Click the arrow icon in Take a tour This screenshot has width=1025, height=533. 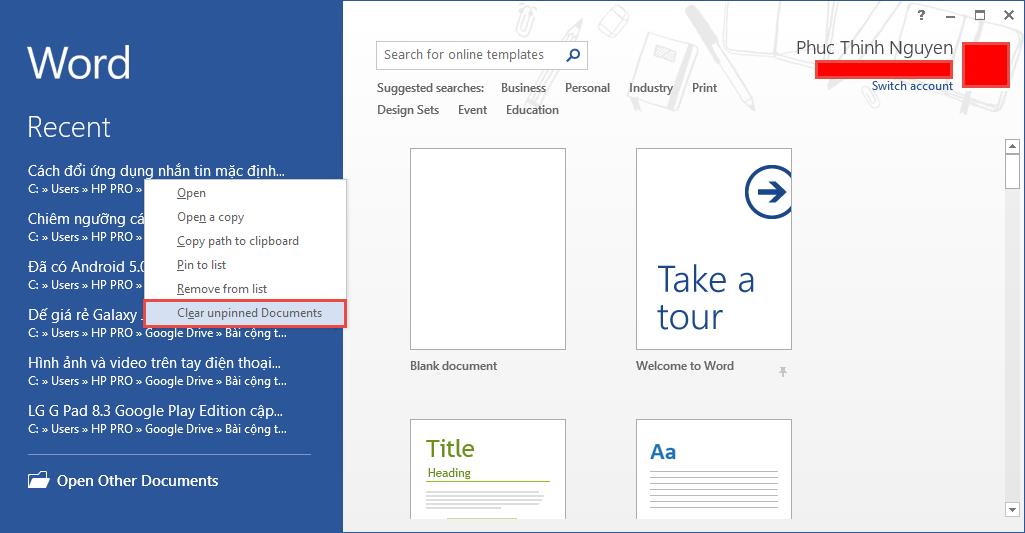[768, 192]
